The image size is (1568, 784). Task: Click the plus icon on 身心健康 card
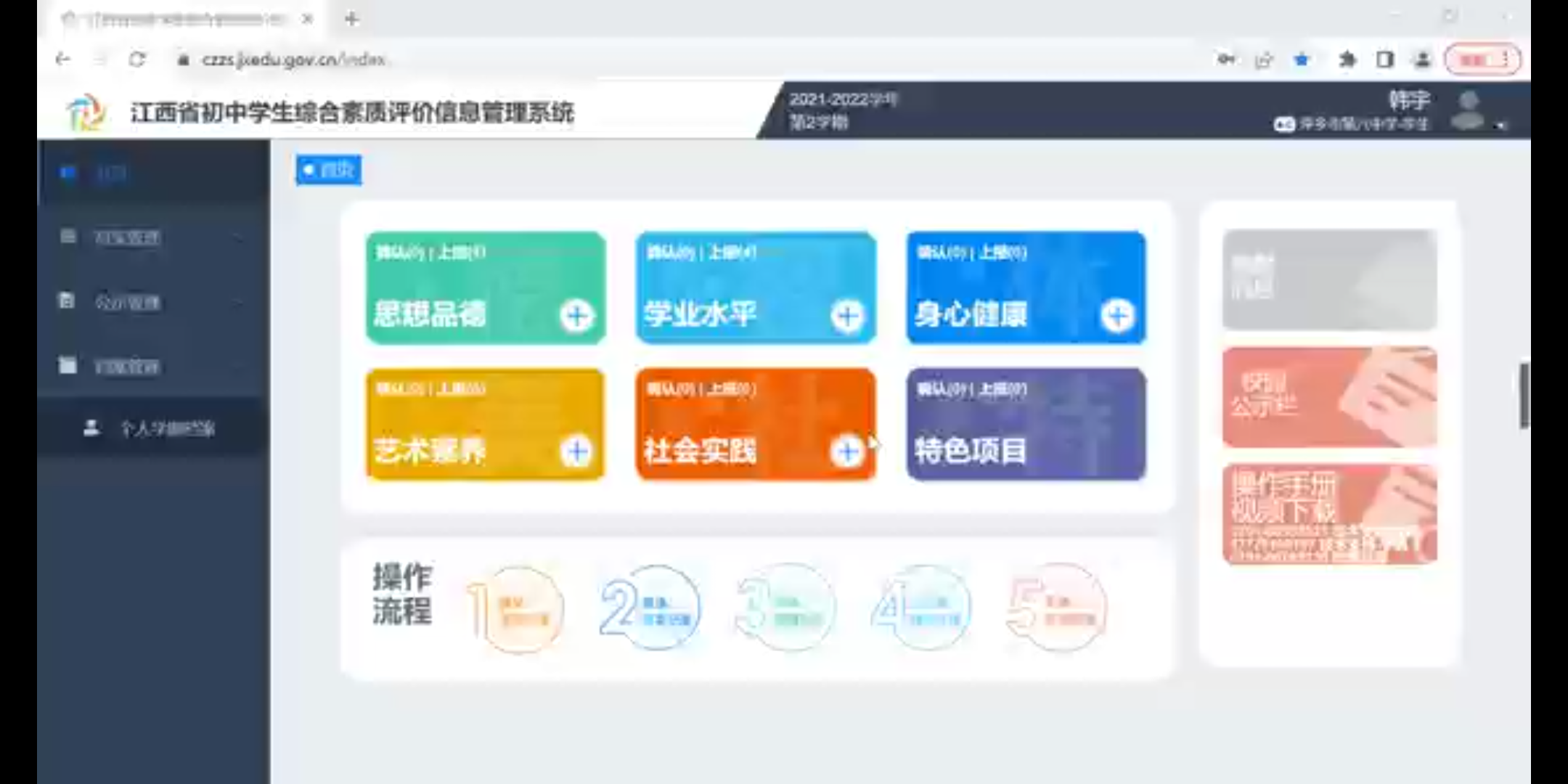pyautogui.click(x=1118, y=315)
